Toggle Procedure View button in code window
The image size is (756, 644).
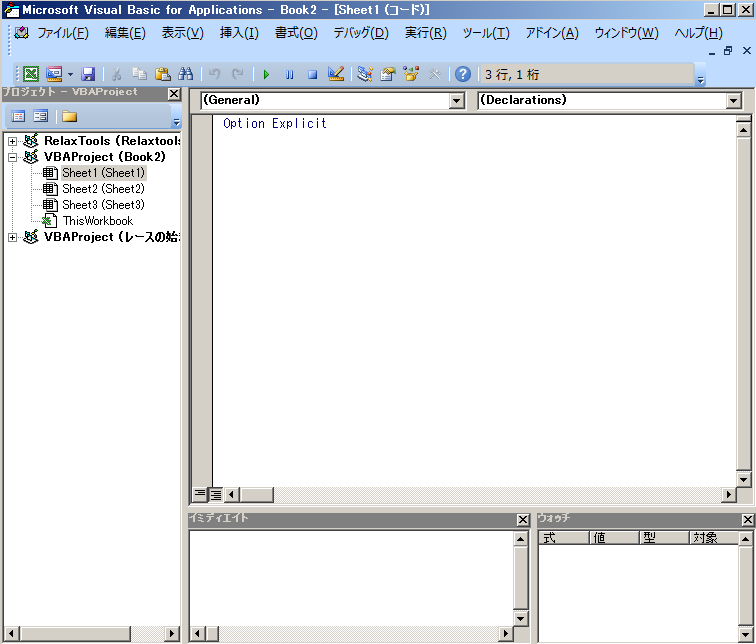point(200,494)
